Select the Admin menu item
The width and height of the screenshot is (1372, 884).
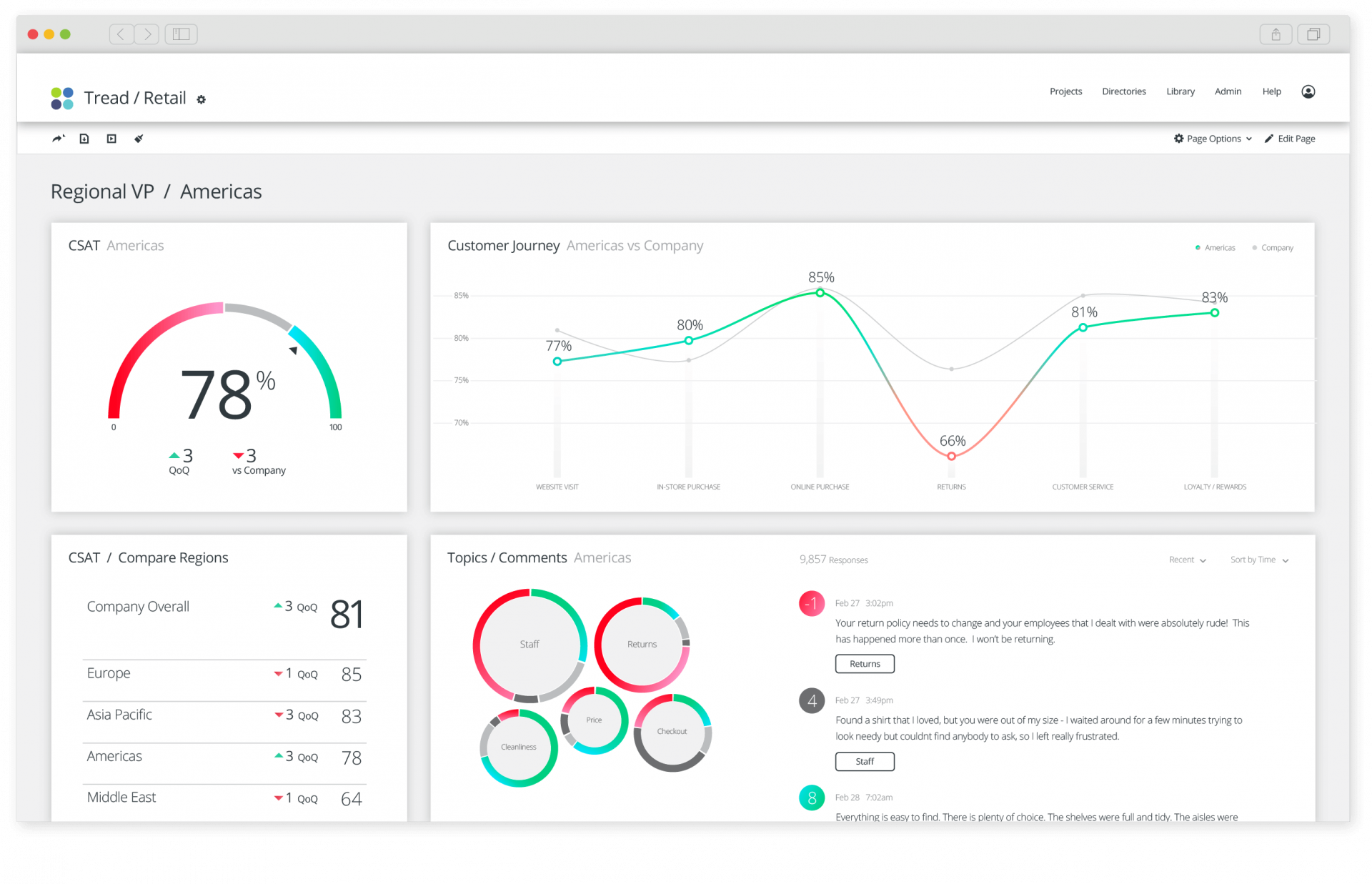pos(1226,92)
